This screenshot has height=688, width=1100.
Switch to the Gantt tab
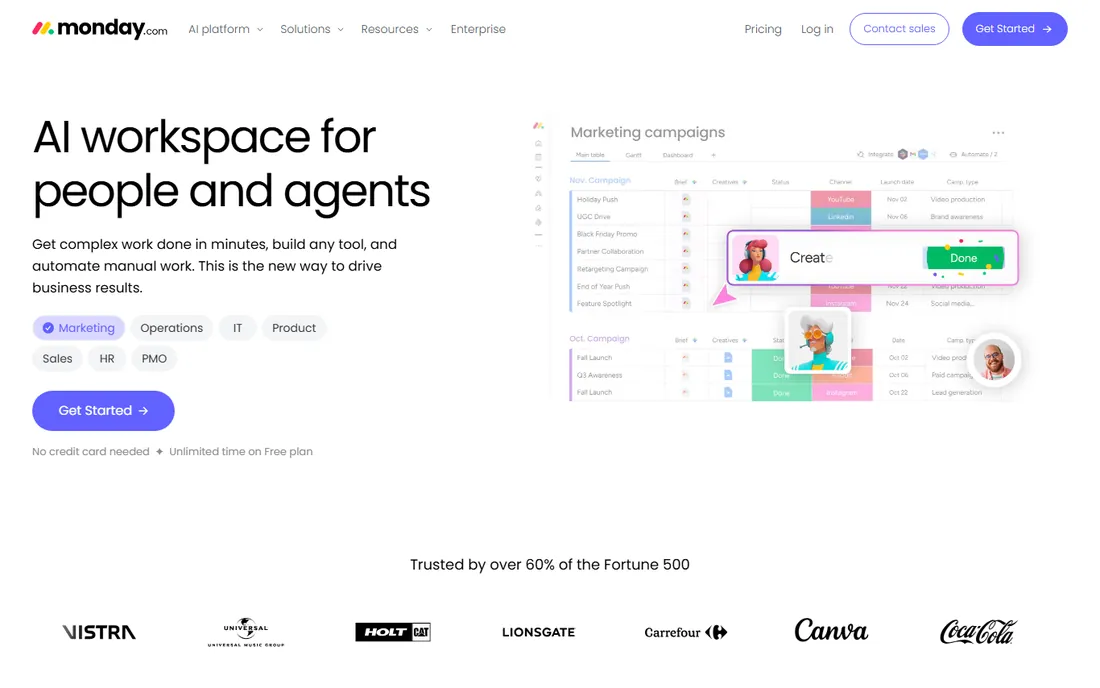point(633,155)
